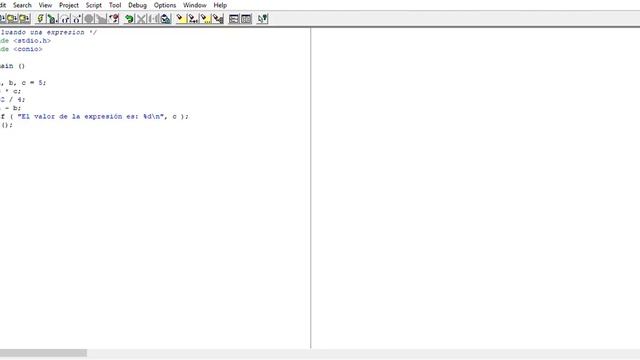Click the gray bracket icon after the X
This screenshot has width=640, height=360.
point(153,19)
